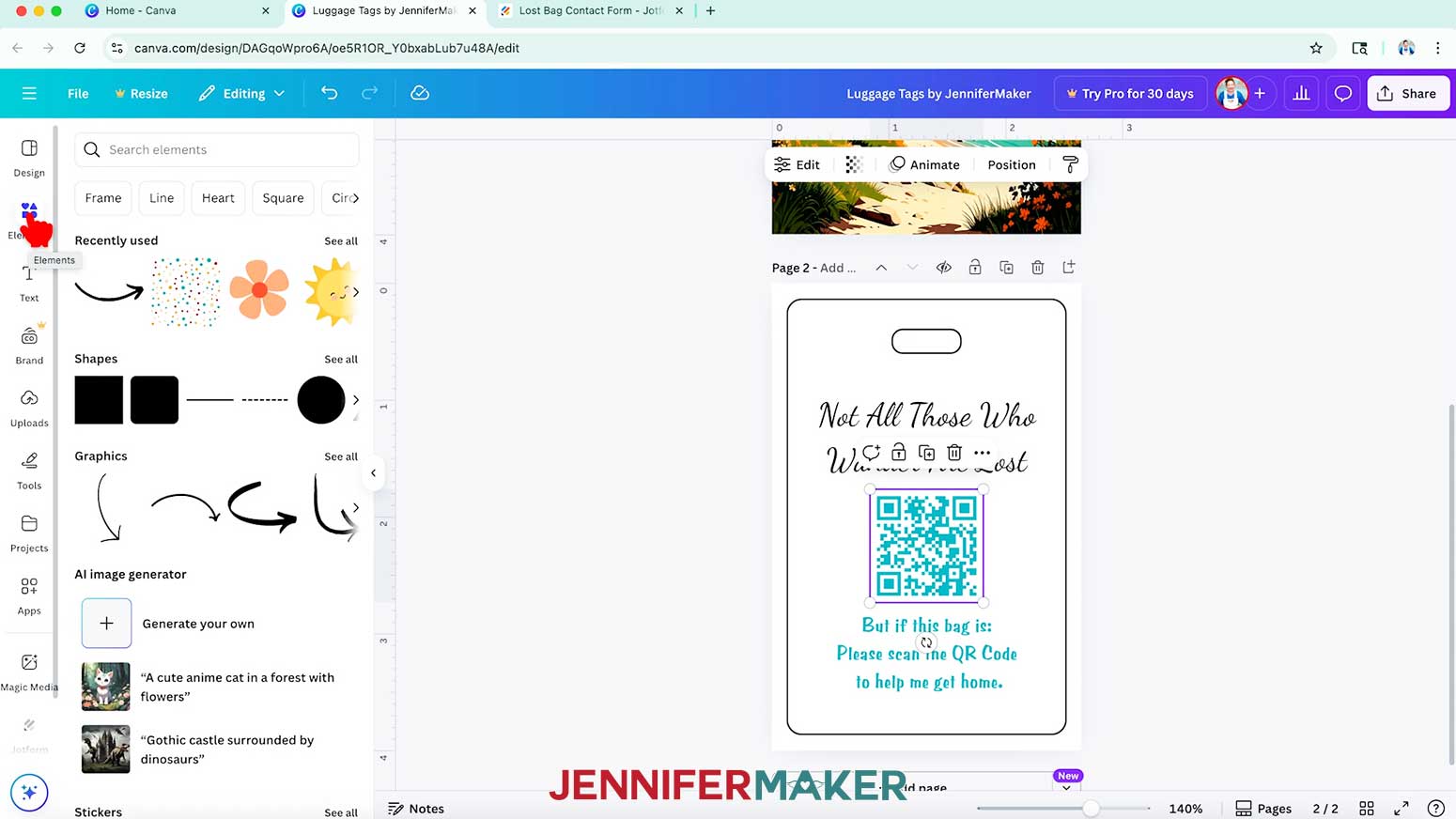Click Animate in the element toolbar
This screenshot has width=1456, height=819.
coord(925,164)
